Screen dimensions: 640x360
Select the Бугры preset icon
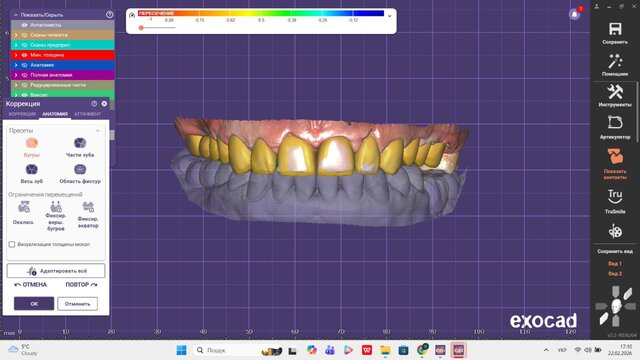point(31,143)
